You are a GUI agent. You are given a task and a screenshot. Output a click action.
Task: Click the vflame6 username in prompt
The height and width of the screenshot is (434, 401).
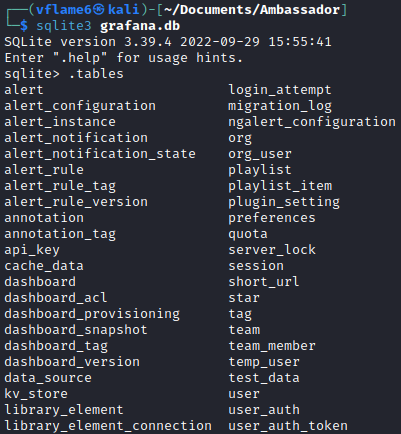64,10
